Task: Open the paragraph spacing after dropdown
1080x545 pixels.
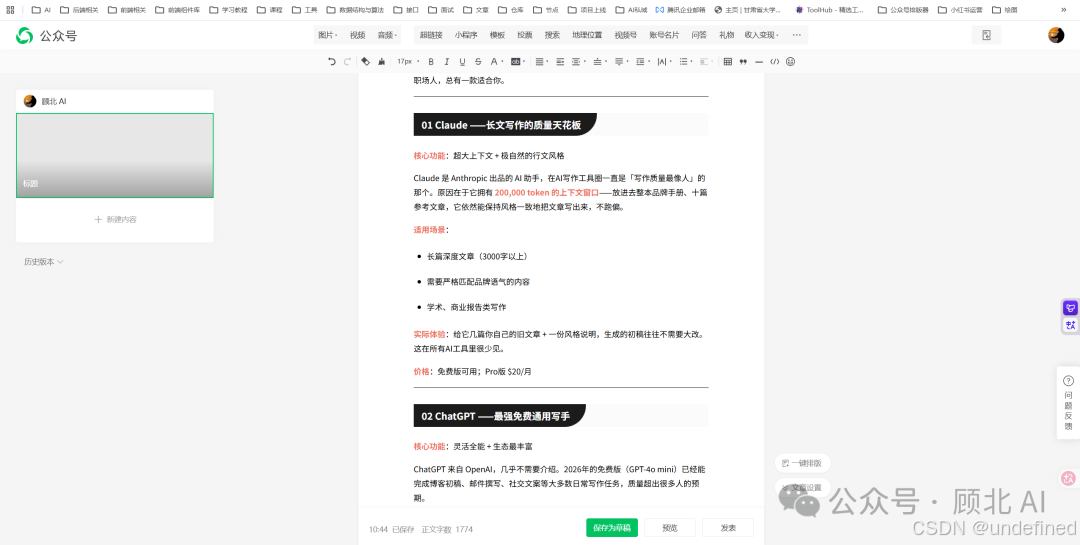Action: pyautogui.click(x=621, y=61)
